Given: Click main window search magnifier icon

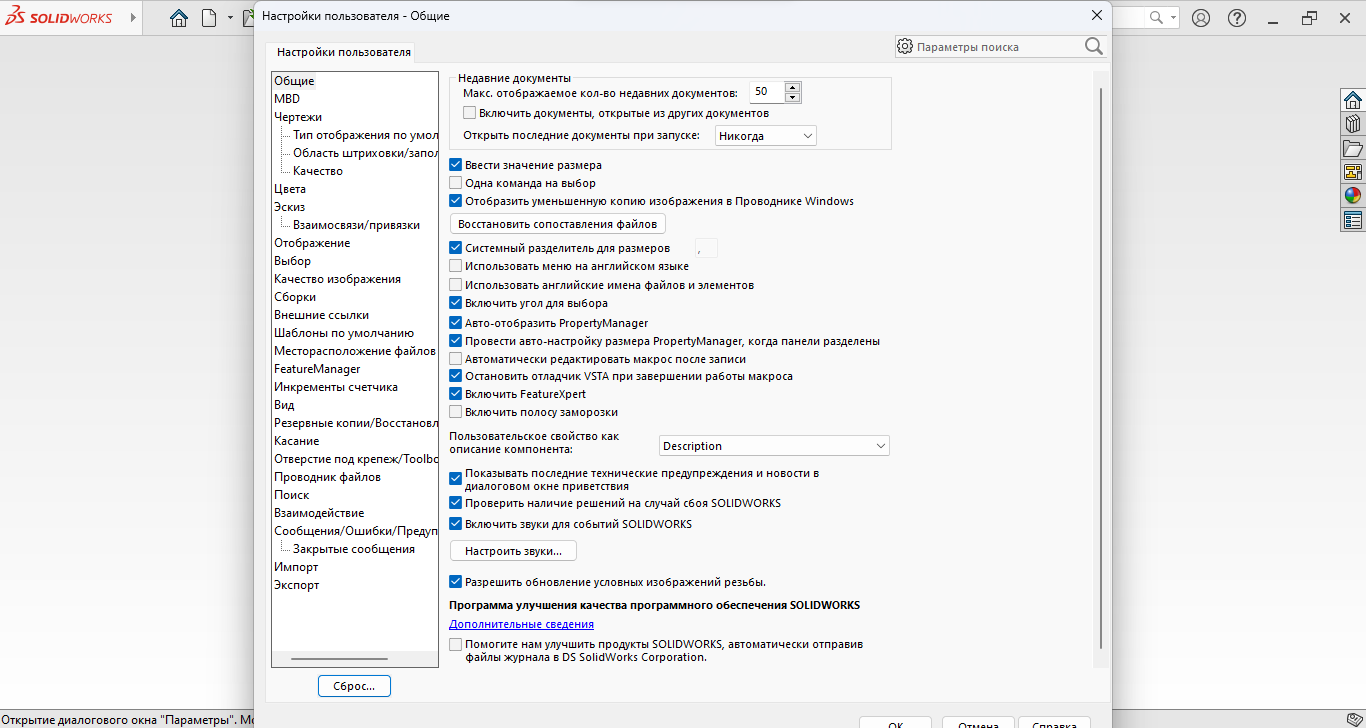Looking at the screenshot, I should tap(1156, 18).
